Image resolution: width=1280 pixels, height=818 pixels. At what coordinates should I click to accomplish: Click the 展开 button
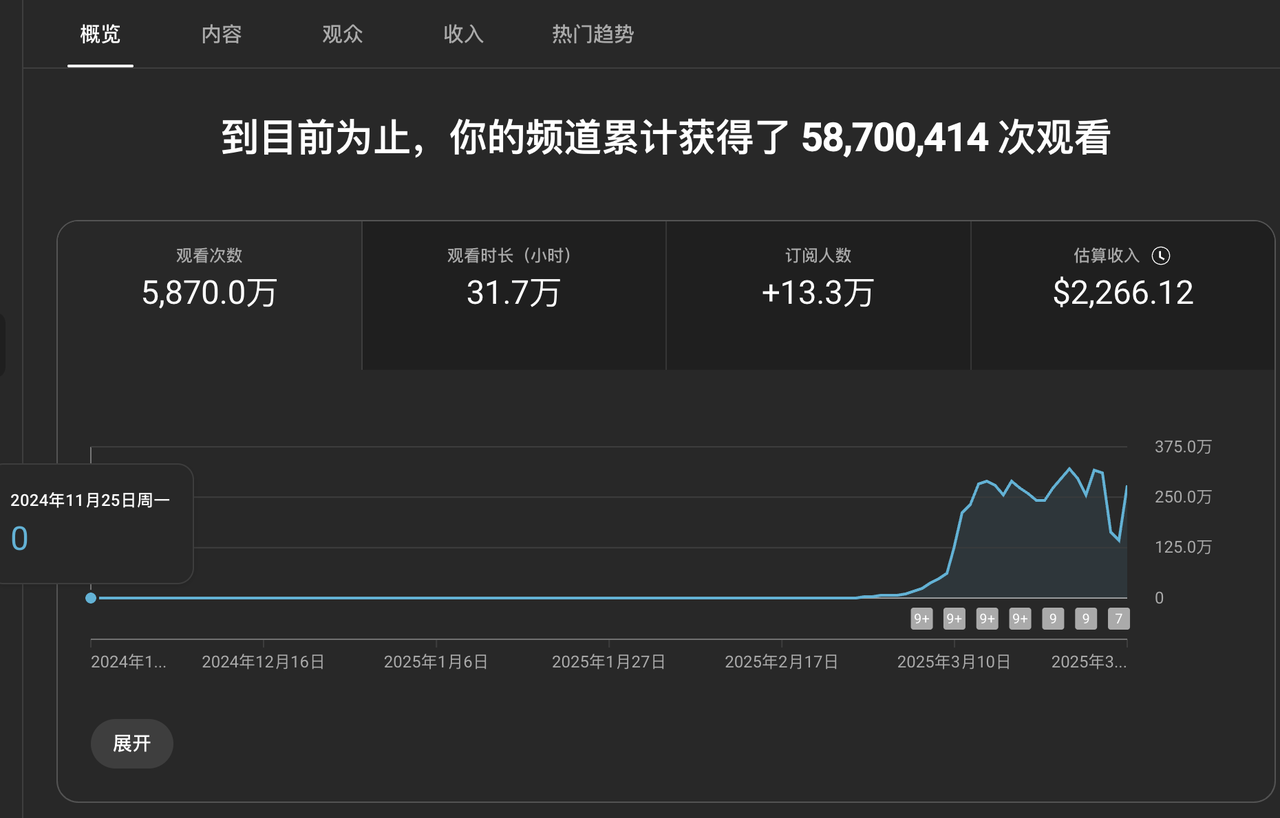pos(132,744)
